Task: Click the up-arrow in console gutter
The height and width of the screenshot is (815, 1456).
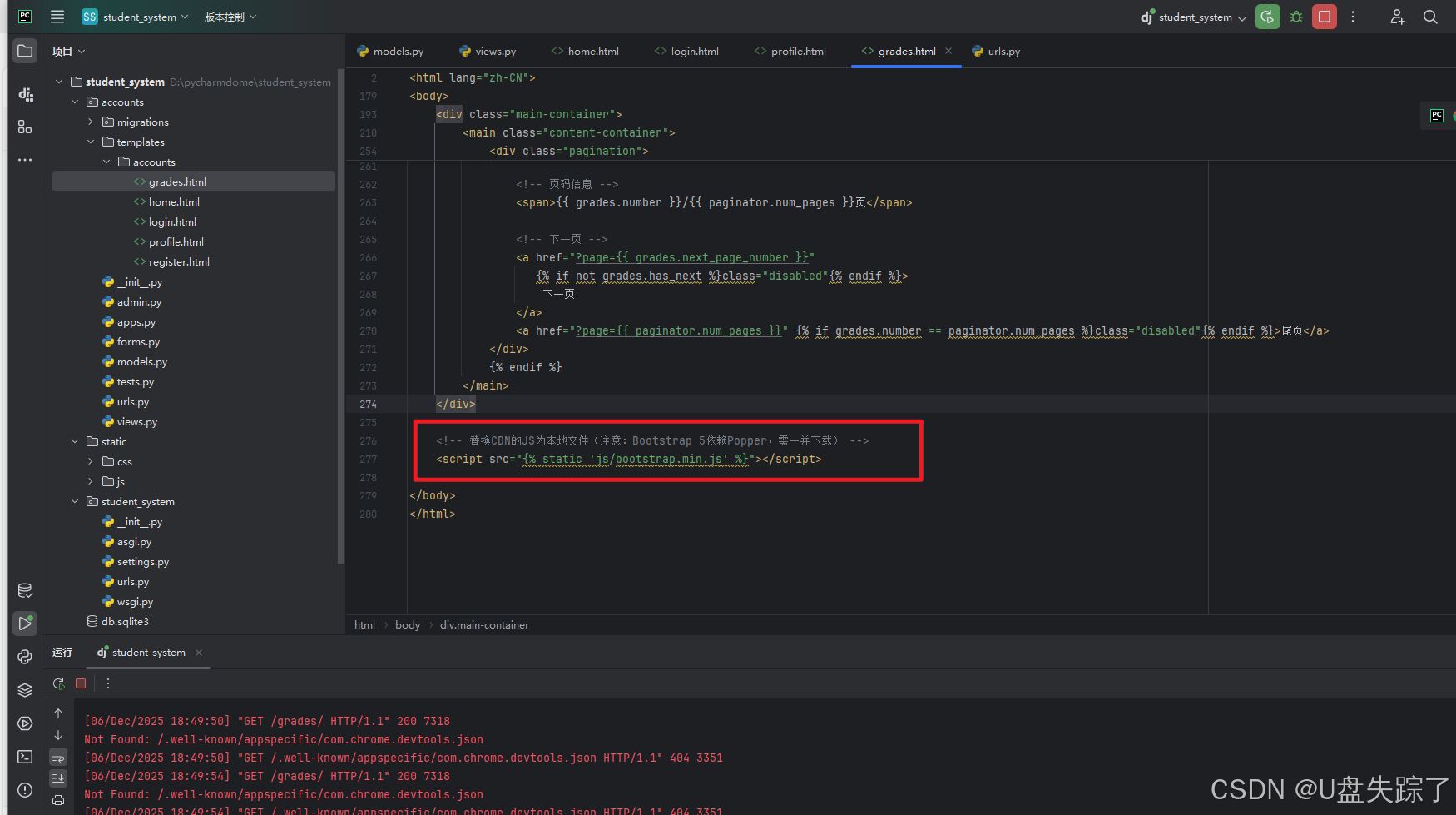Action: pyautogui.click(x=58, y=713)
